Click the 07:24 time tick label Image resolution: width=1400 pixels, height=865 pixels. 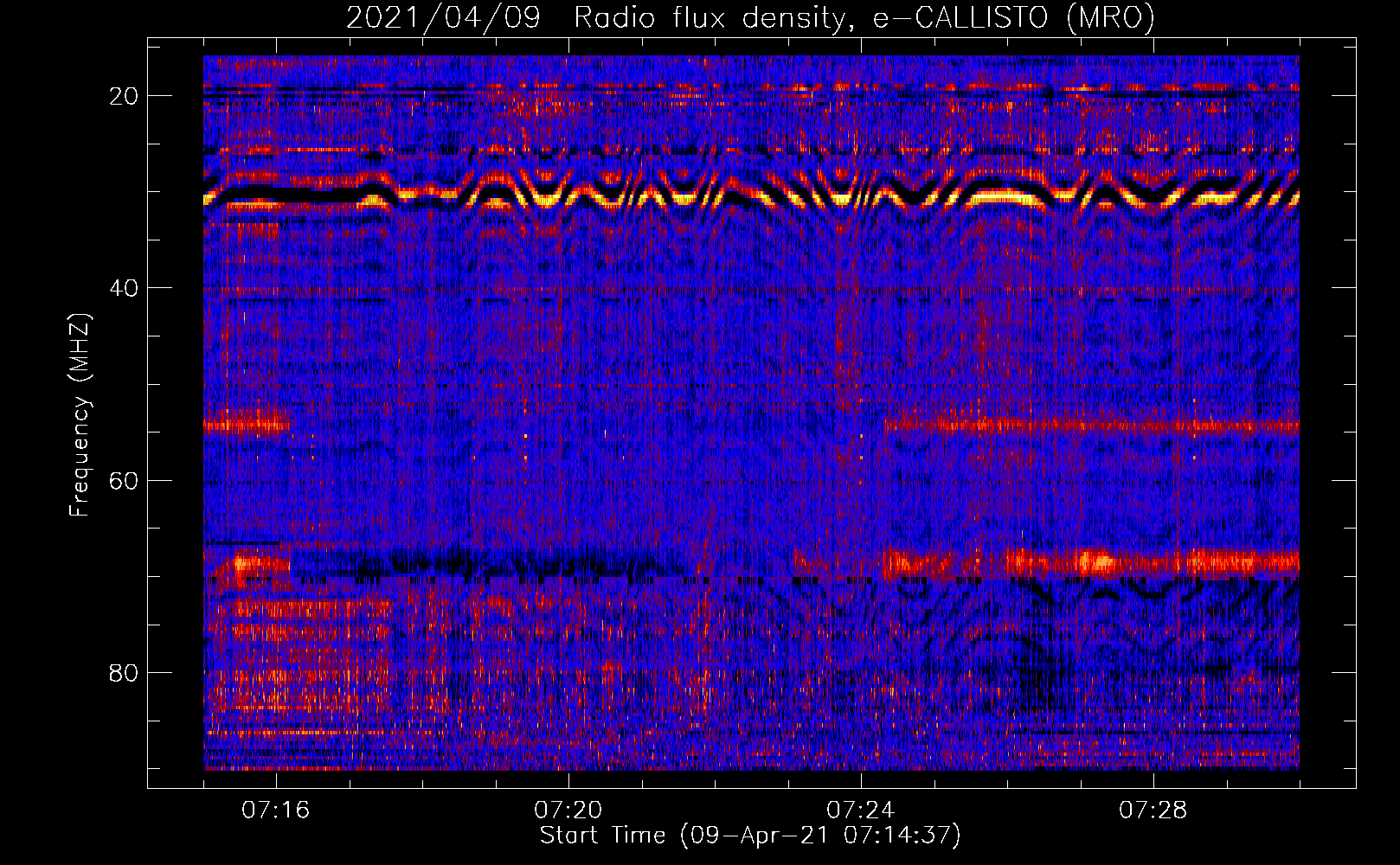pos(861,811)
